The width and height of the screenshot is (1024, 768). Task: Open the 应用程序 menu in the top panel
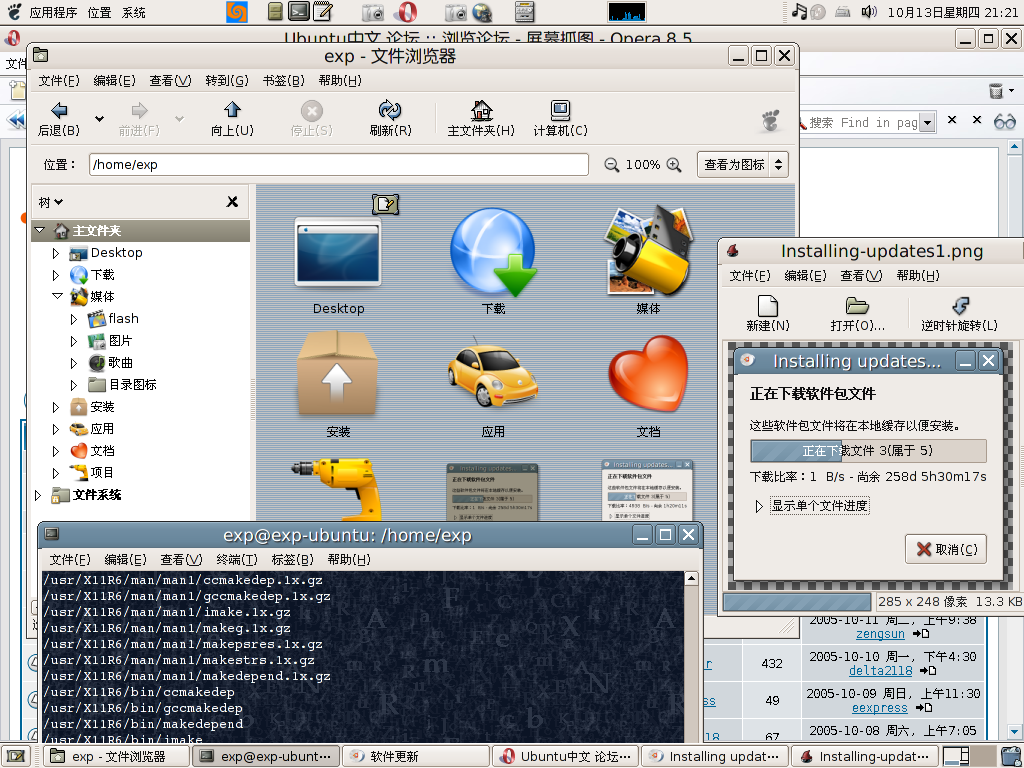53,12
